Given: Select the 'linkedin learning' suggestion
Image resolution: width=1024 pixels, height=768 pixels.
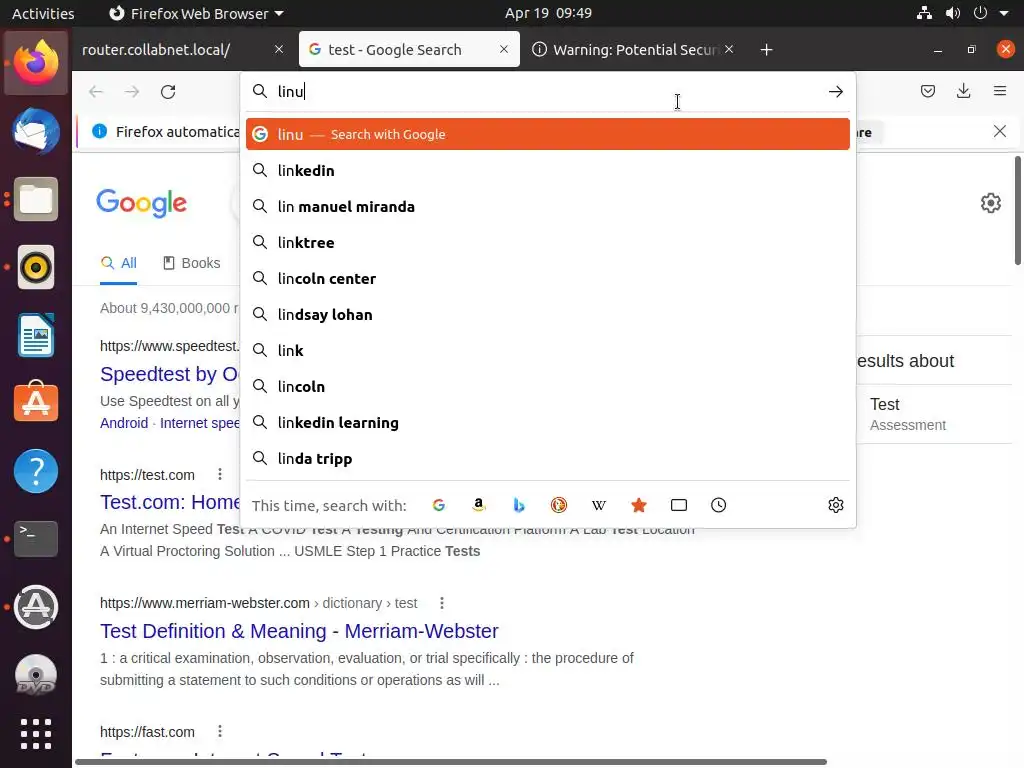Looking at the screenshot, I should coord(547,423).
